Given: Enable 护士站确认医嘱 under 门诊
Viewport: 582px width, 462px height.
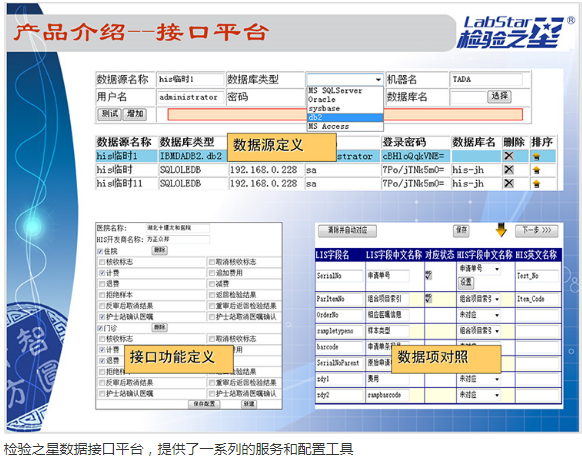Looking at the screenshot, I should pos(102,393).
